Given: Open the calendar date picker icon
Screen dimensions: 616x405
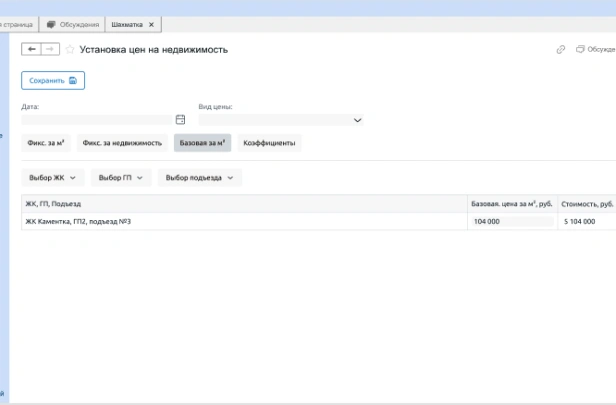Looking at the screenshot, I should (181, 120).
